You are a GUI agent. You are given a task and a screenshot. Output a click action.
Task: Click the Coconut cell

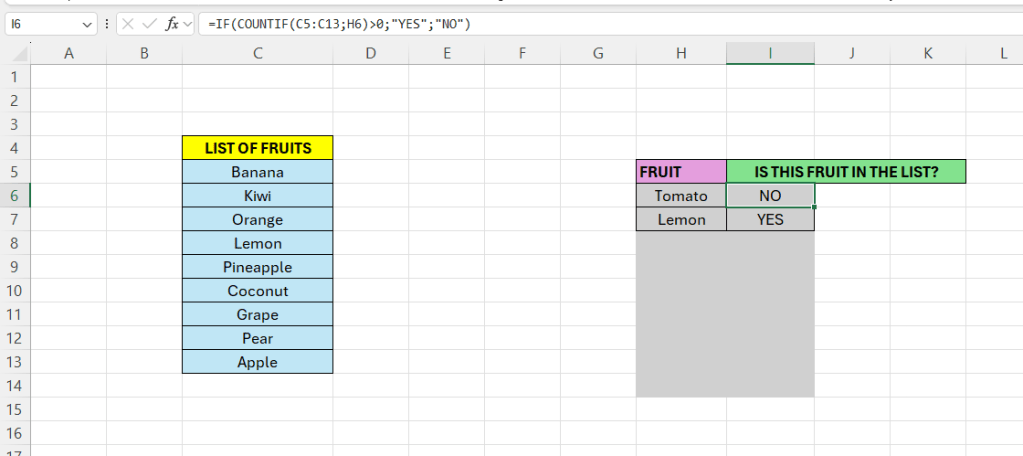click(257, 291)
